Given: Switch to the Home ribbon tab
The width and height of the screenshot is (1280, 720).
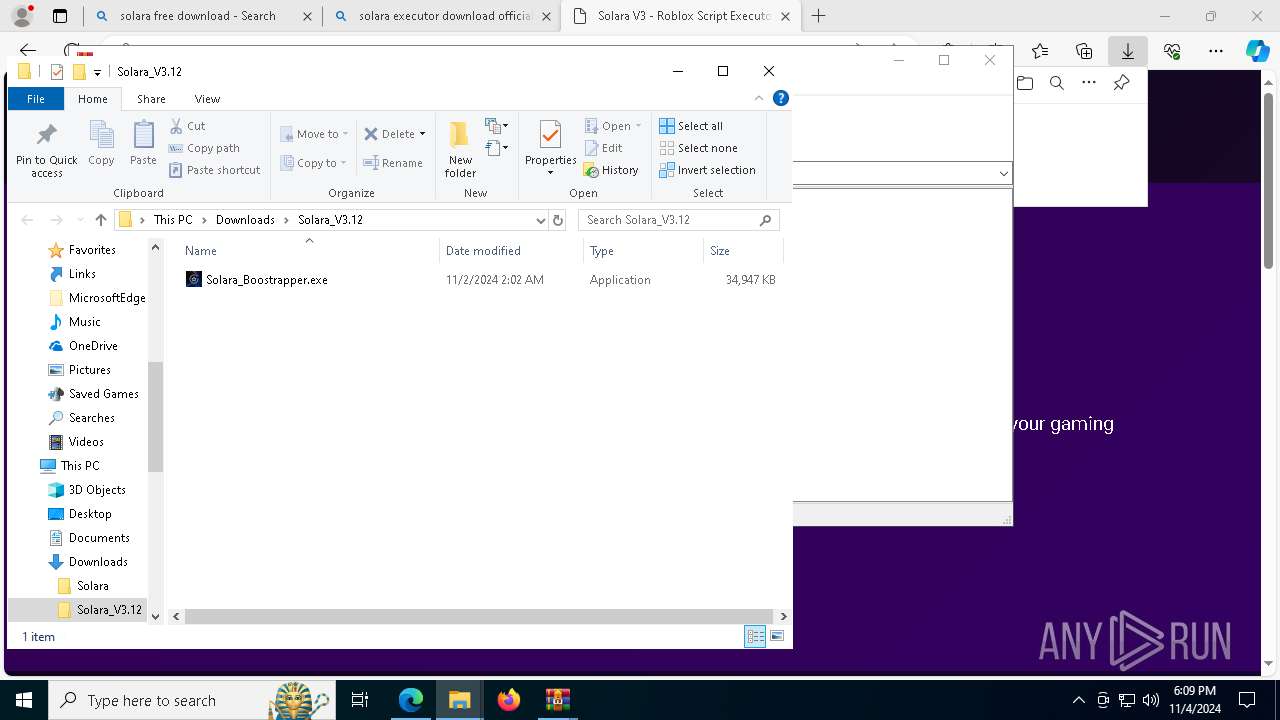Looking at the screenshot, I should [93, 99].
